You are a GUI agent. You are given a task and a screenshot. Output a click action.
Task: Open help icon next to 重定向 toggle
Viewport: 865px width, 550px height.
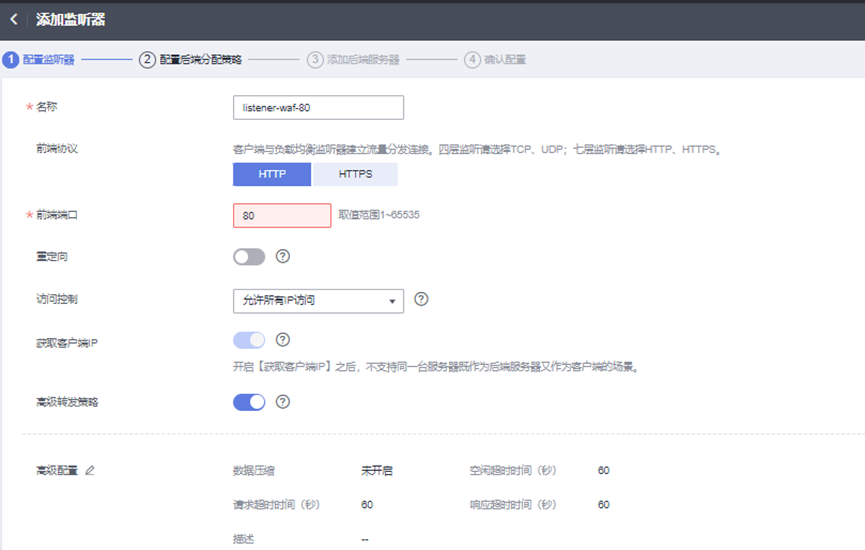(x=282, y=257)
